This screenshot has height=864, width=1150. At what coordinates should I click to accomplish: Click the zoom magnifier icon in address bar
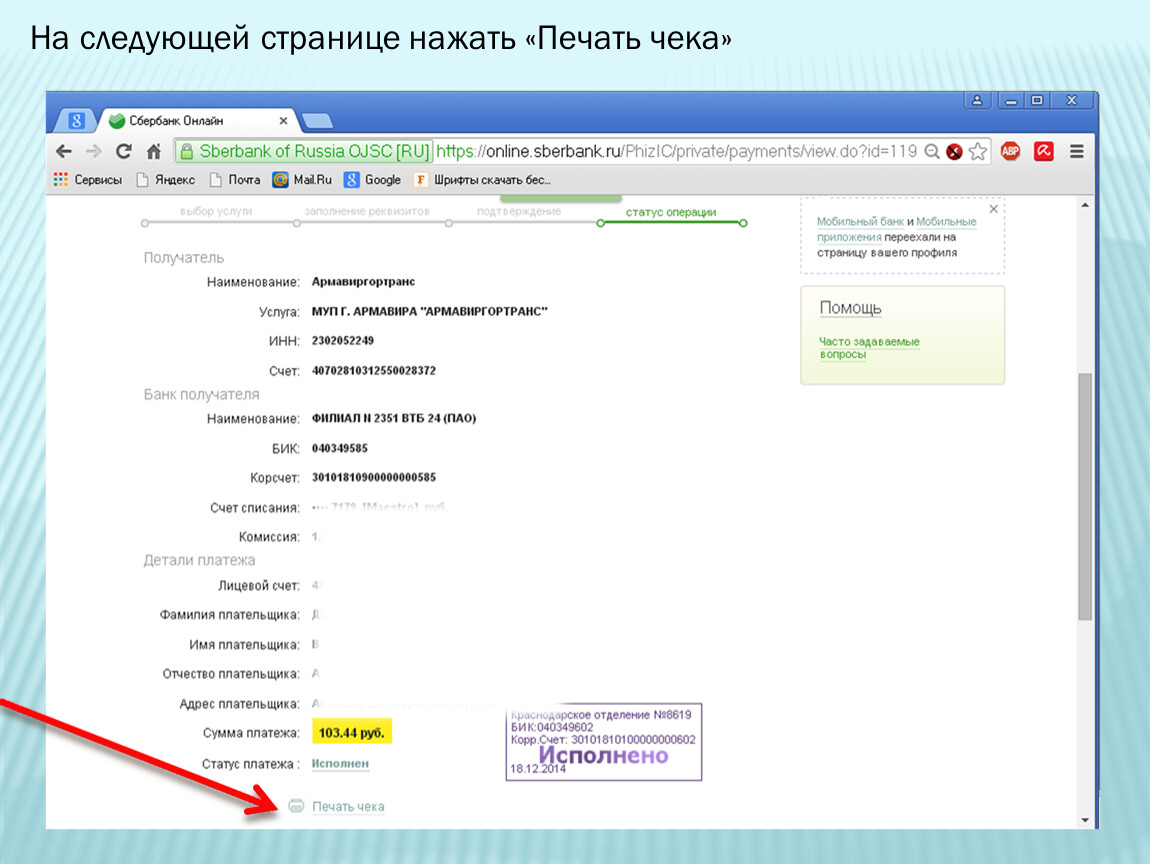pyautogui.click(x=931, y=151)
